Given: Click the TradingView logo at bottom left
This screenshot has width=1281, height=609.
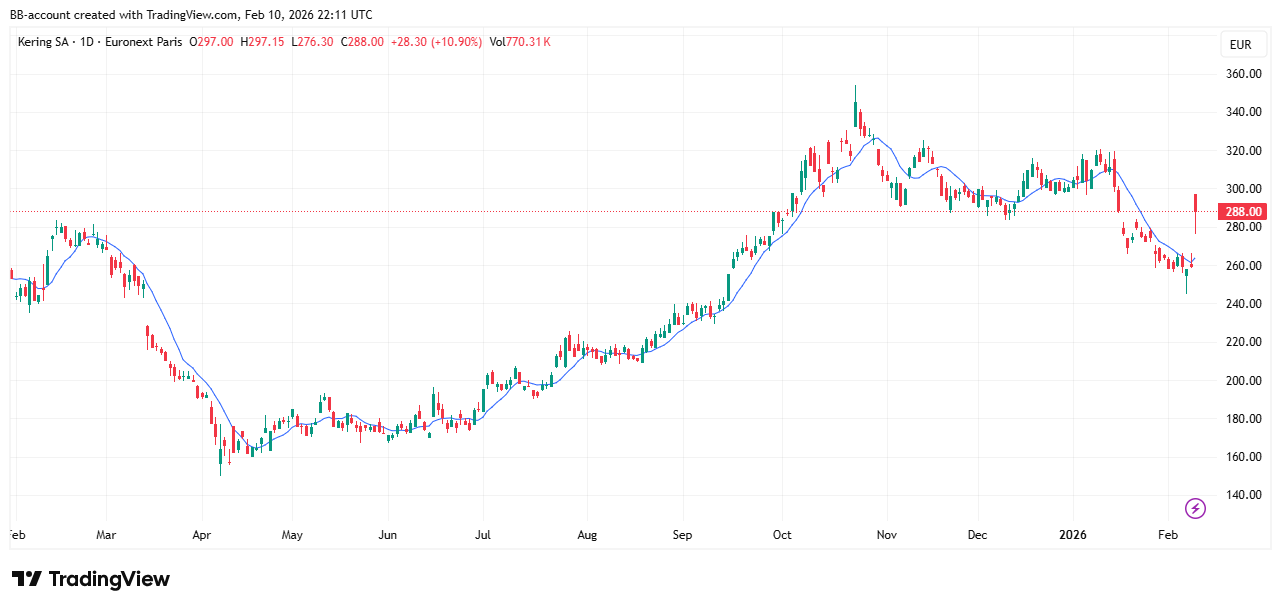Looking at the screenshot, I should pos(91,579).
